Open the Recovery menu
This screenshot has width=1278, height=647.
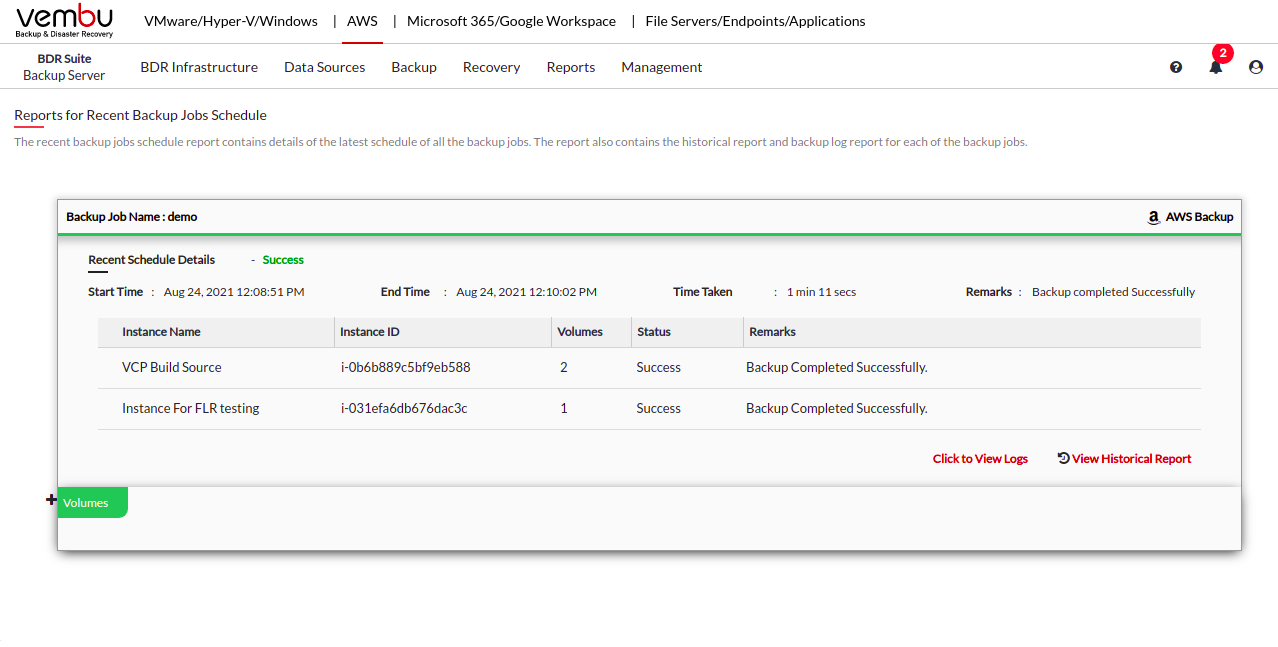pos(491,67)
